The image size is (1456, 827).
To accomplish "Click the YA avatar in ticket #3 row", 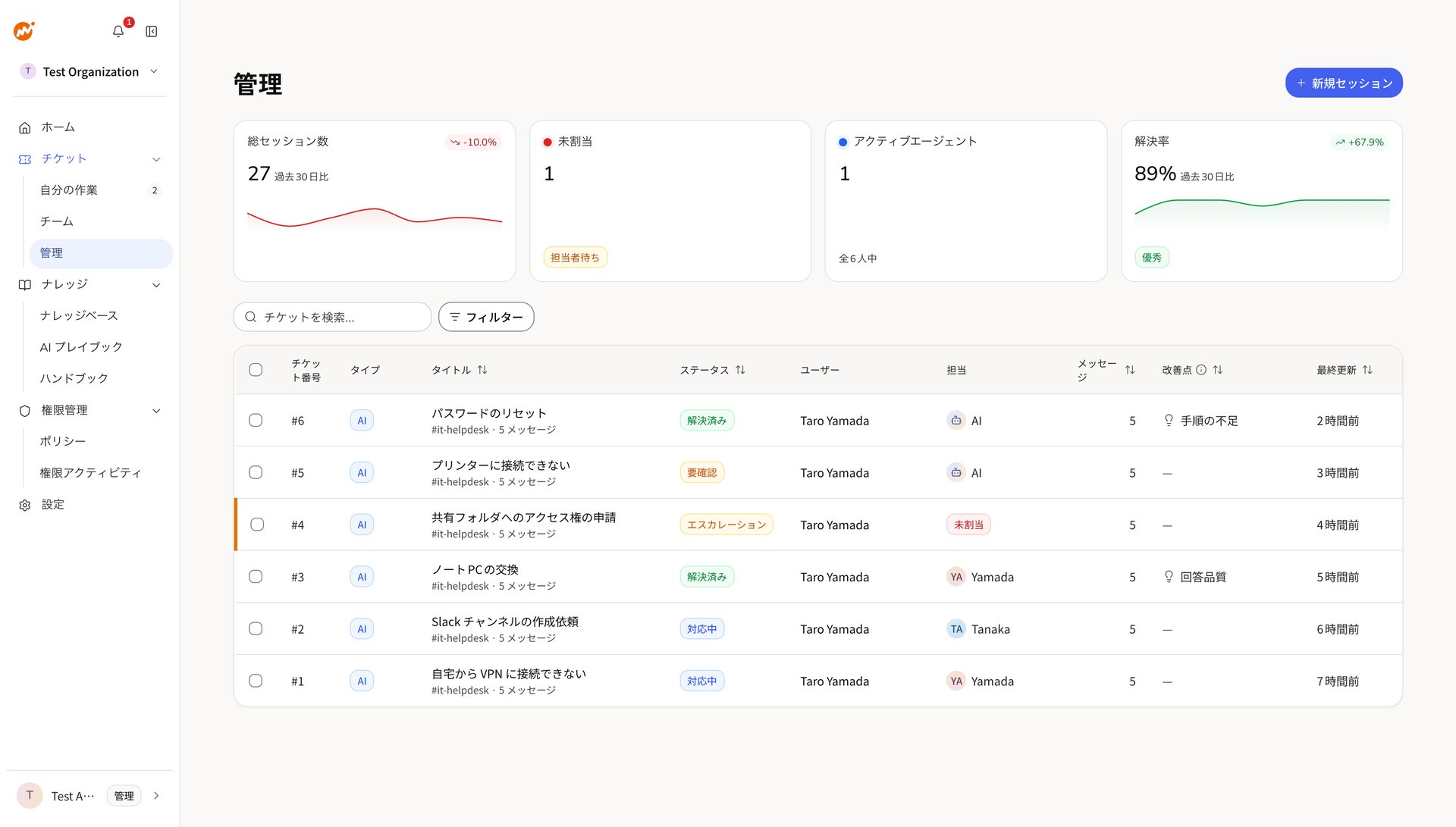I will pyautogui.click(x=956, y=577).
